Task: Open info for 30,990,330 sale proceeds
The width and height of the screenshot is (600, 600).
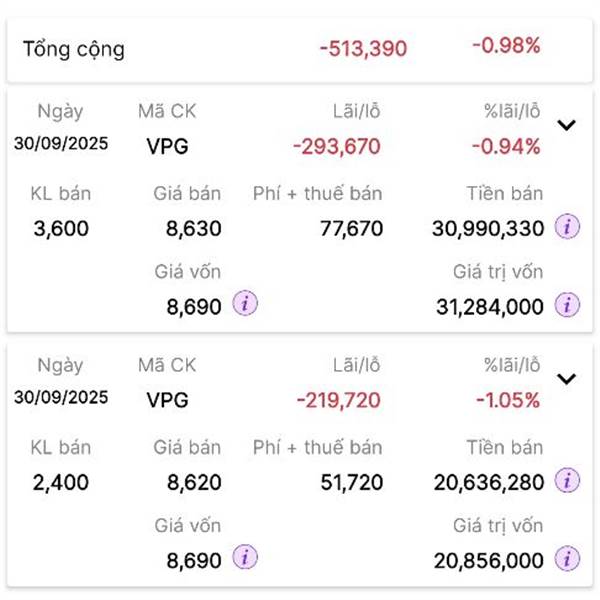Action: 567,228
